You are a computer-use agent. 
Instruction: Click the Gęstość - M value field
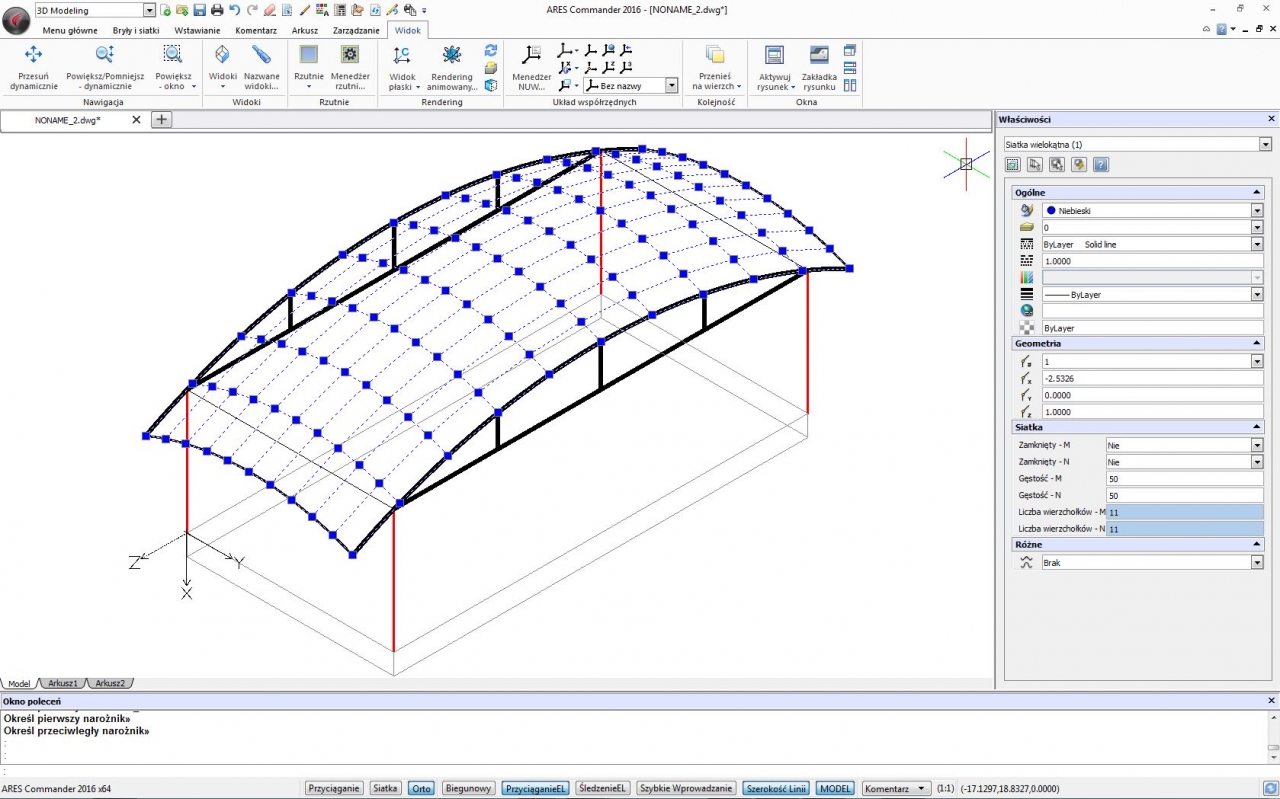1184,479
